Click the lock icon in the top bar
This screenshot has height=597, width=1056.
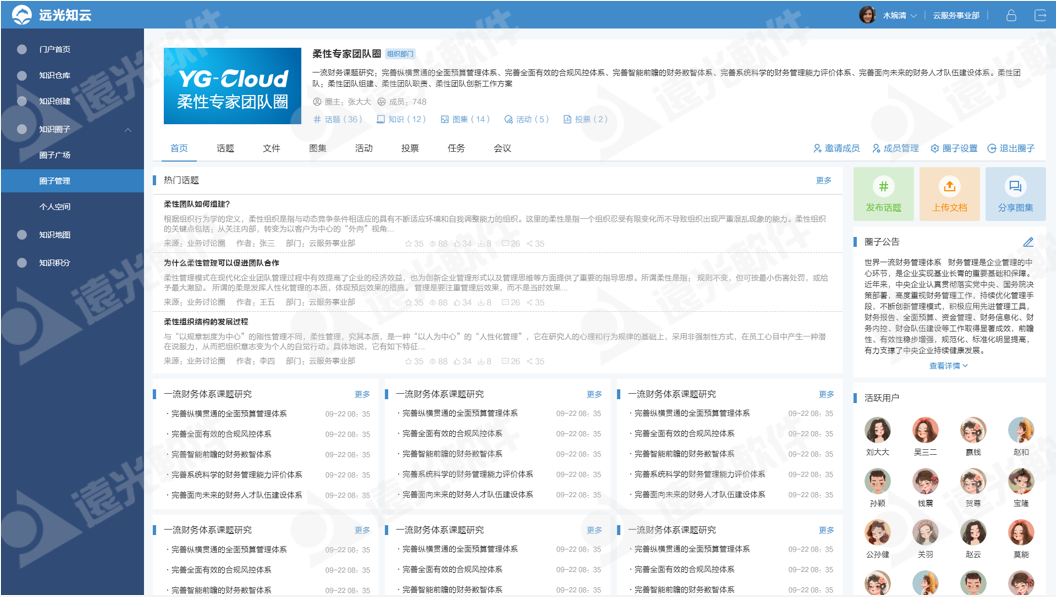click(1011, 16)
